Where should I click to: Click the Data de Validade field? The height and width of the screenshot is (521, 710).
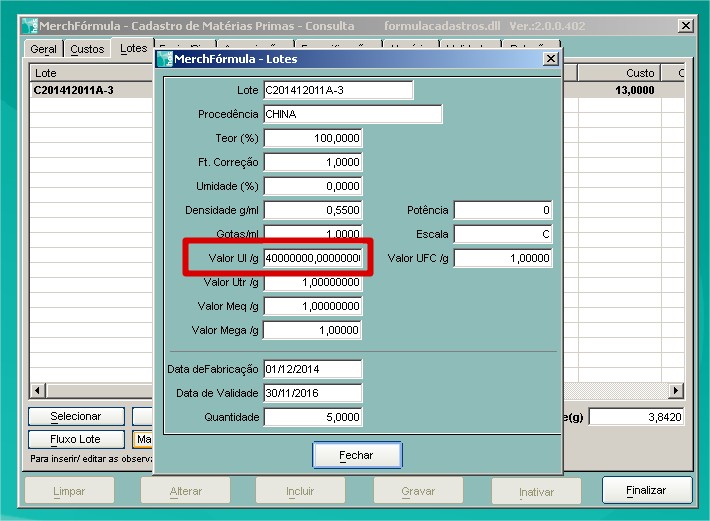313,393
